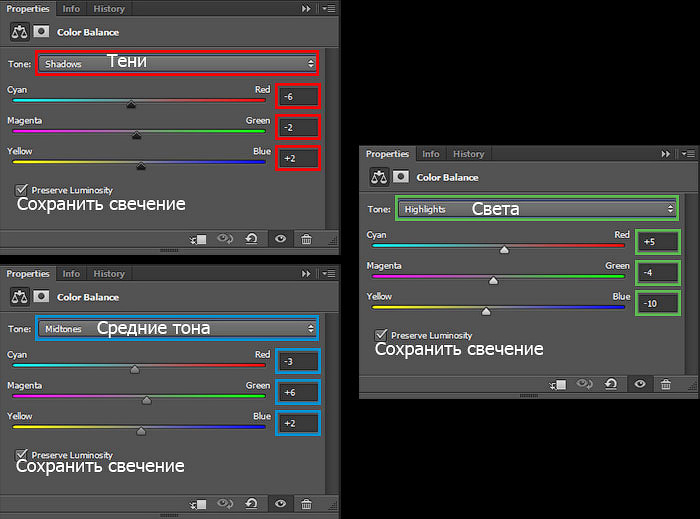Collapse Midtones panel with double-arrow icon
700x519 pixels.
point(306,274)
